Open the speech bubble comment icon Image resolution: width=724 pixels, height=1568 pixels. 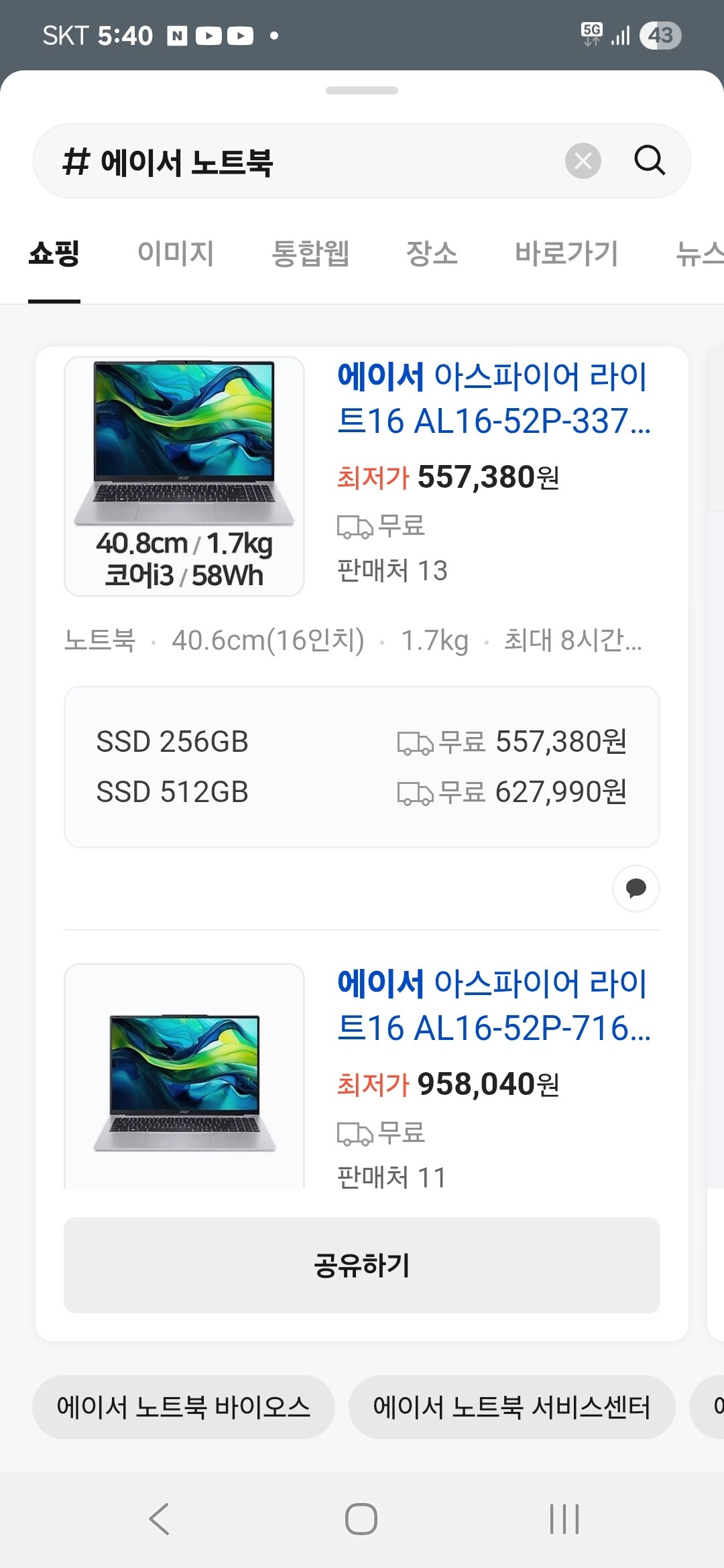pos(636,889)
